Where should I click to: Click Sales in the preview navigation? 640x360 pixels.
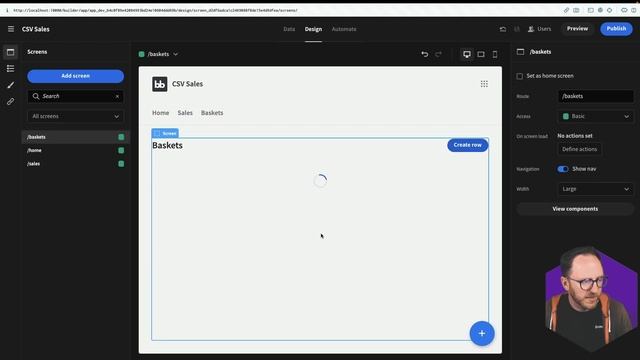point(185,113)
